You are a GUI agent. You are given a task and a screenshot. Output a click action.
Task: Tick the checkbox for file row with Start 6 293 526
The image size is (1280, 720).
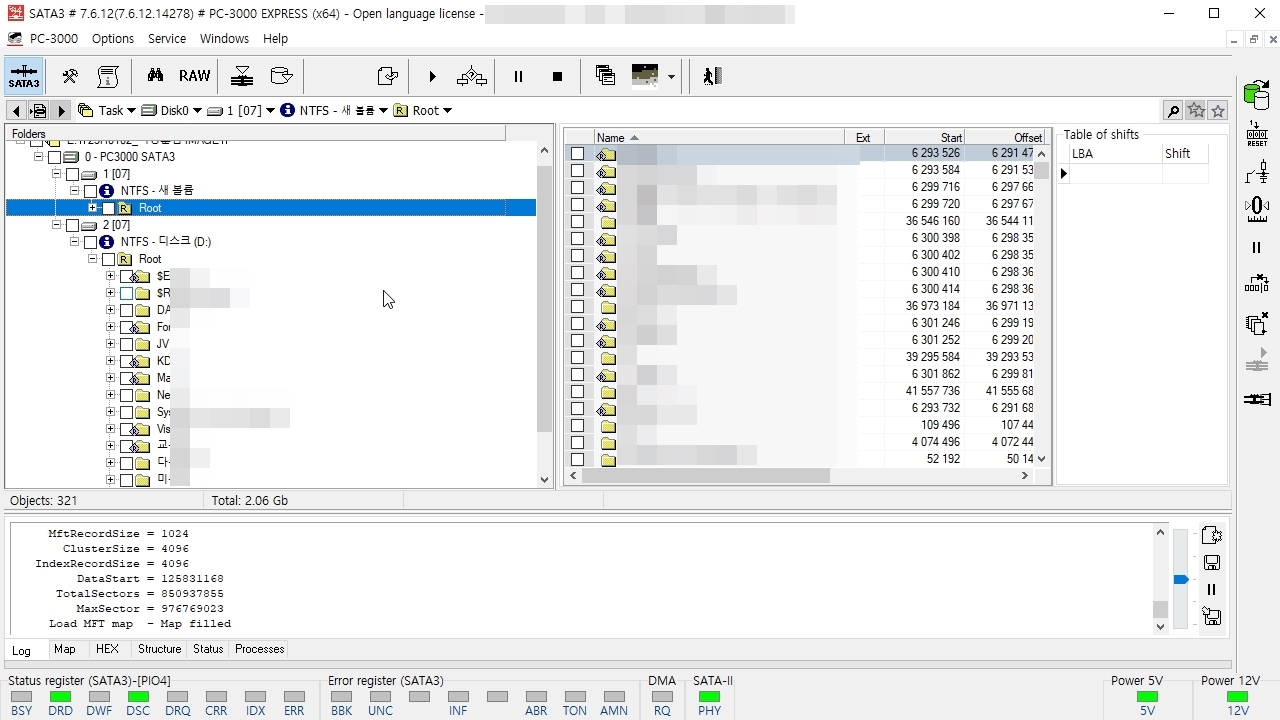click(577, 154)
